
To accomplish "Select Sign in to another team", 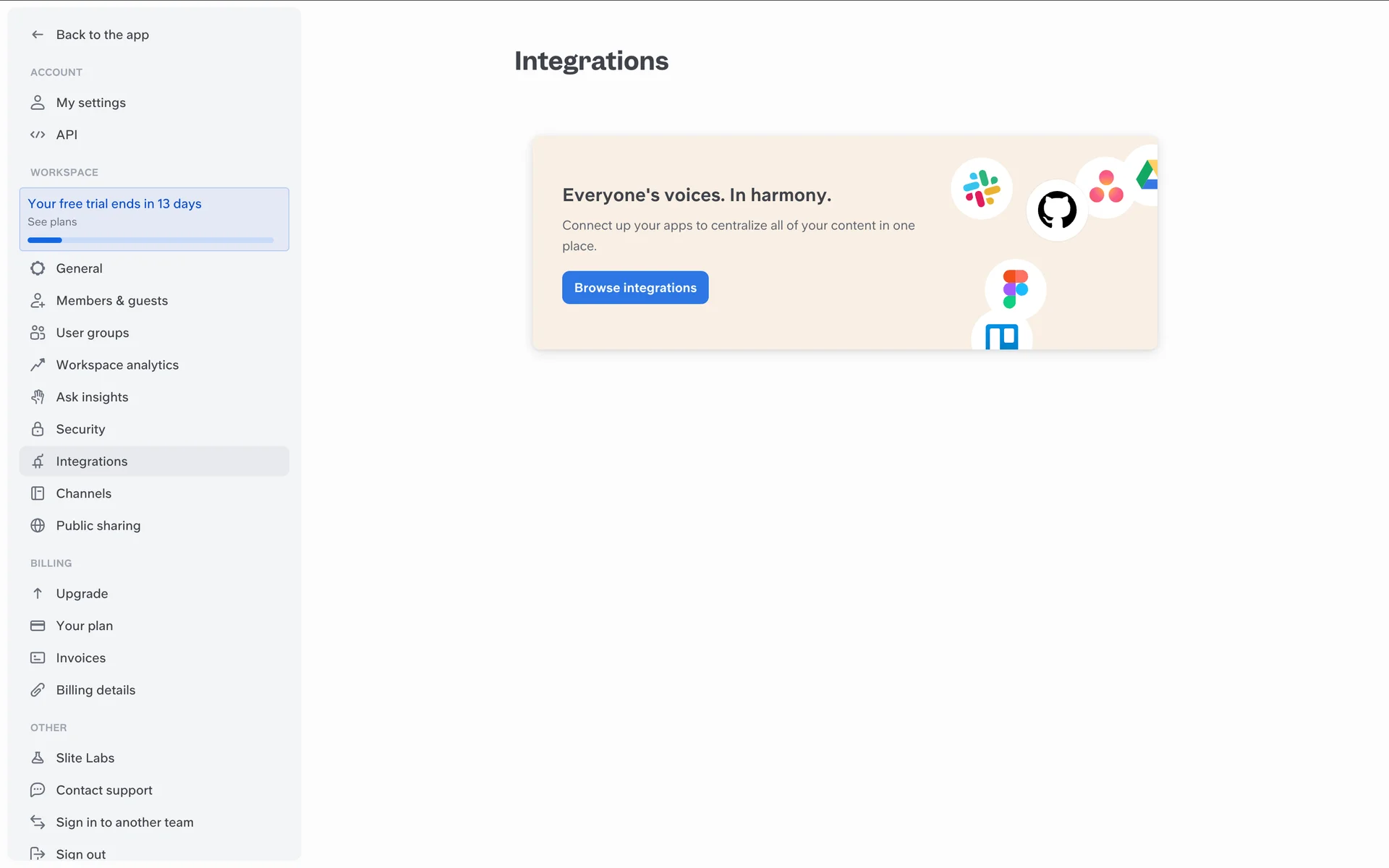I will coord(124,822).
